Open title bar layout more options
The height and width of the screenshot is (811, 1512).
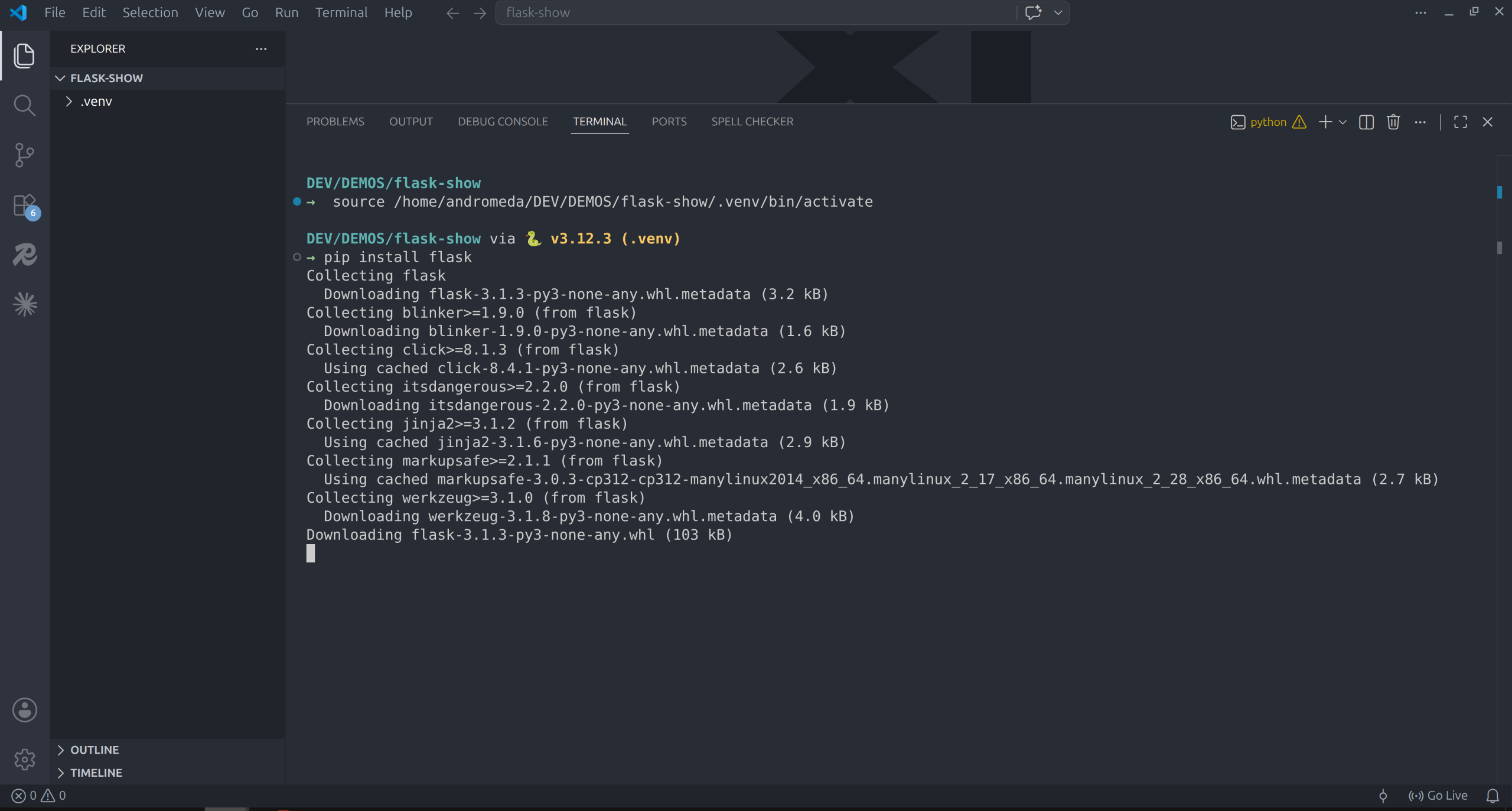click(x=1420, y=12)
